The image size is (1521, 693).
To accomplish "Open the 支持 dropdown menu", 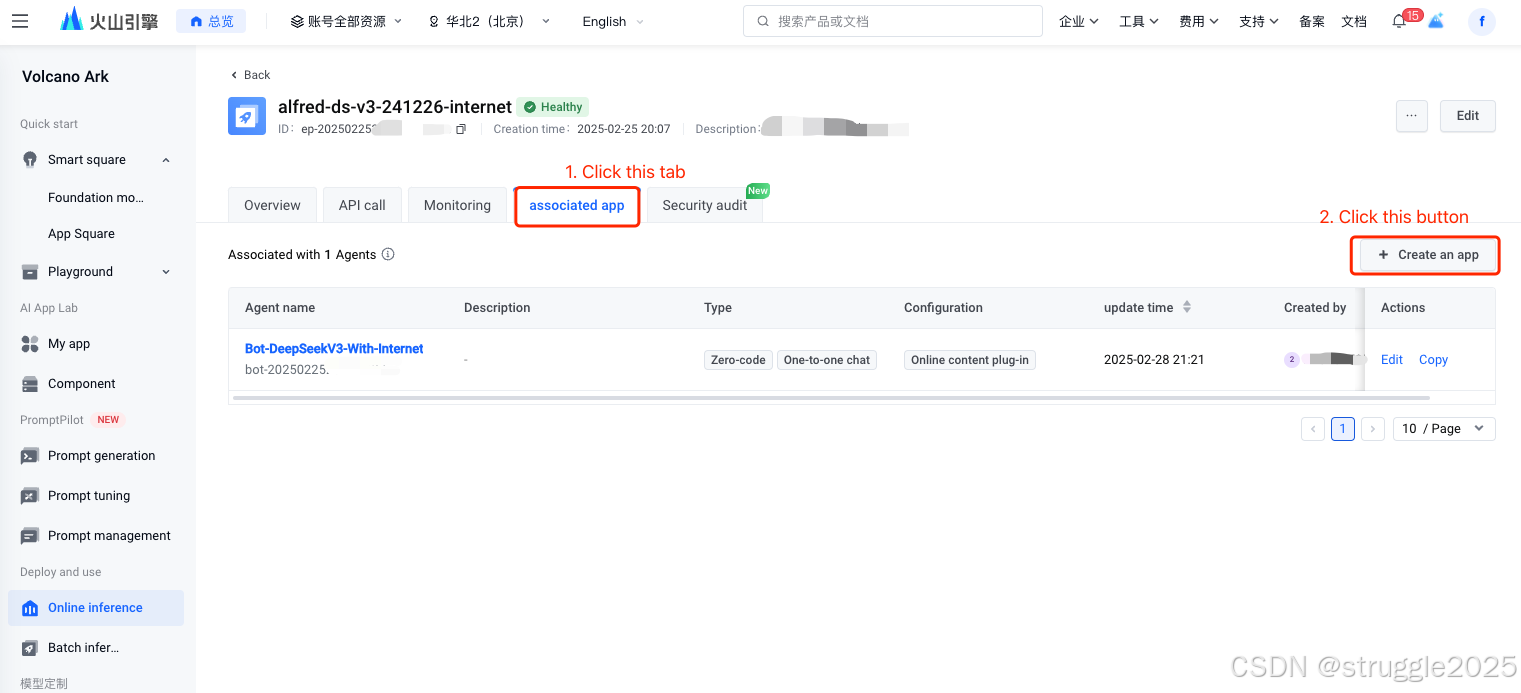I will coord(1259,21).
